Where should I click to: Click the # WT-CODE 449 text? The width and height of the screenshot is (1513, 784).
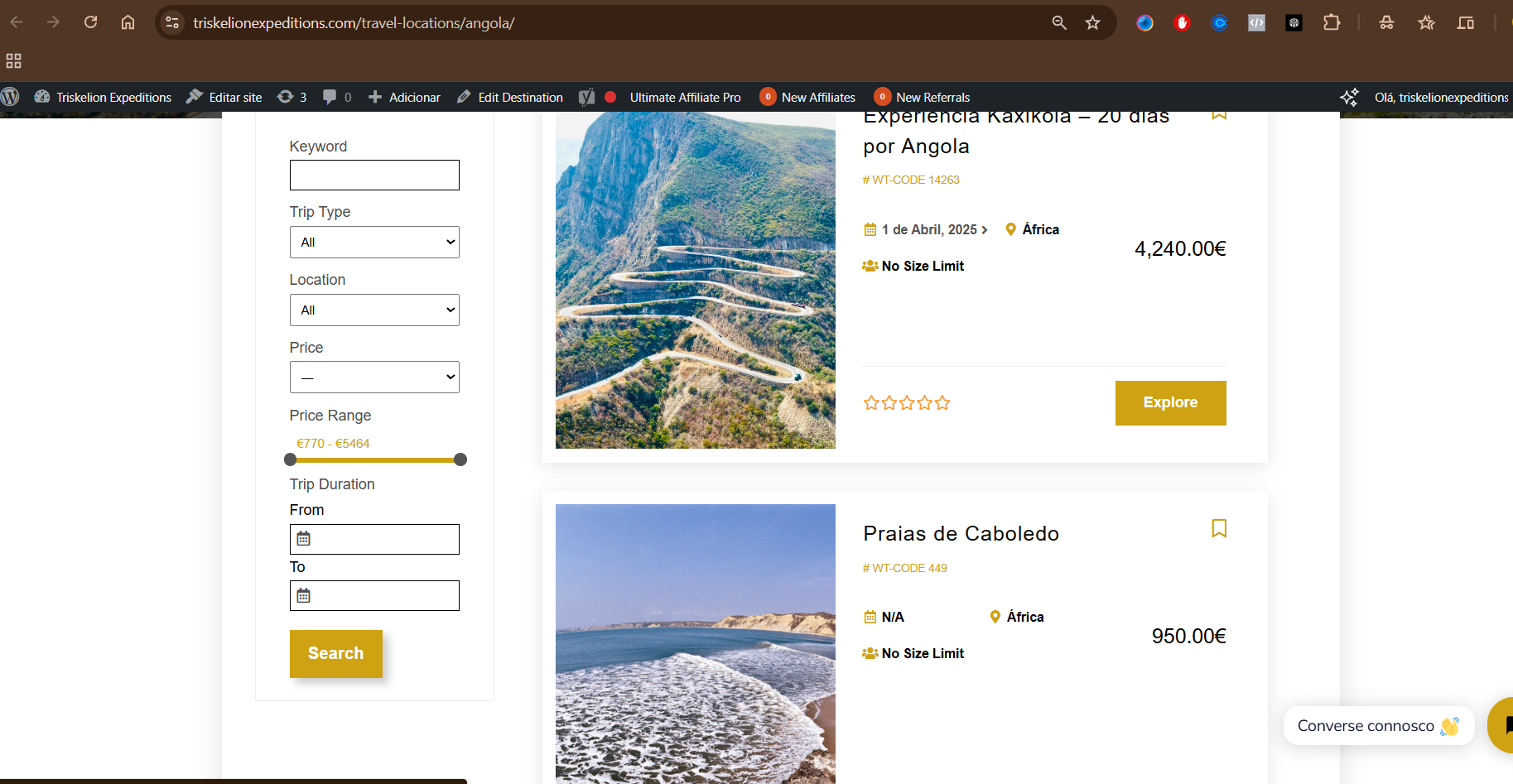(x=905, y=568)
